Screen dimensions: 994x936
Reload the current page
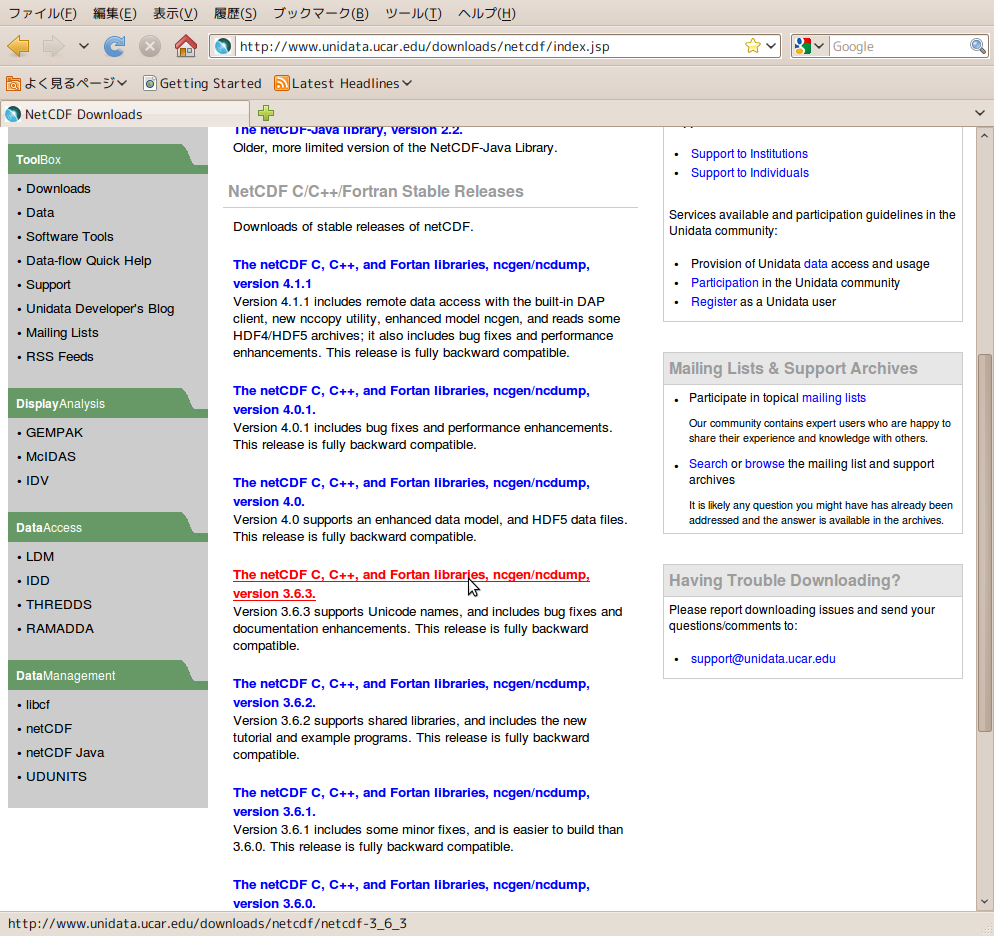(x=115, y=46)
